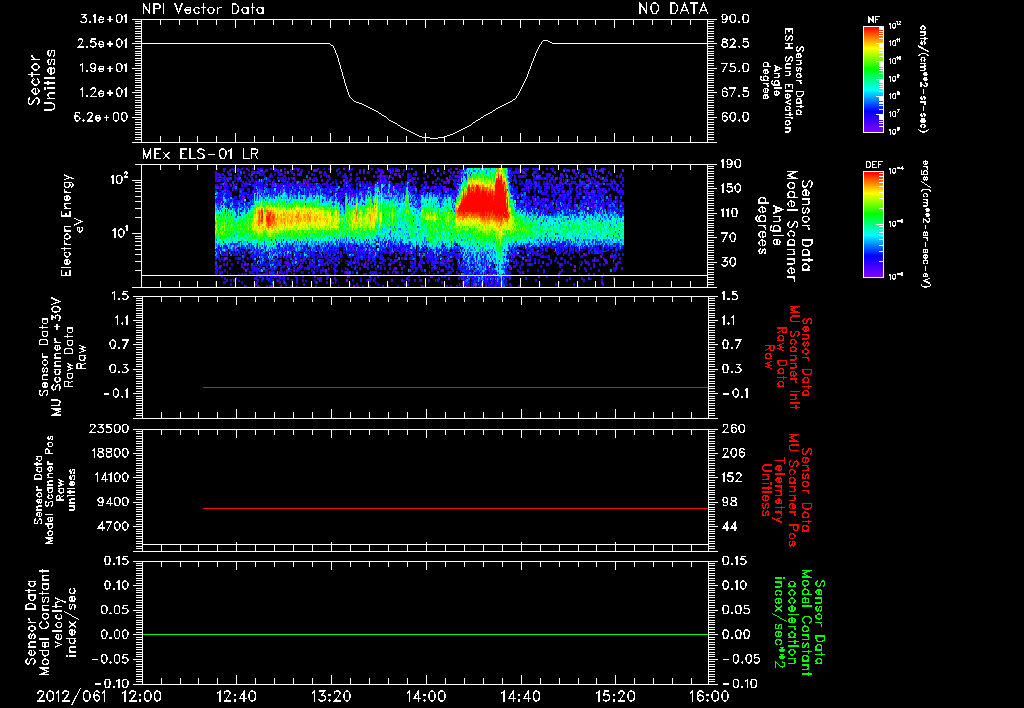Click the '206' telemetry tick label

[733, 453]
